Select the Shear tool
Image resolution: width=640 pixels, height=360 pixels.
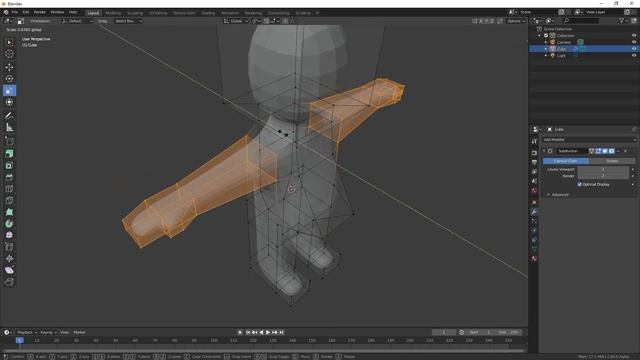click(x=9, y=270)
